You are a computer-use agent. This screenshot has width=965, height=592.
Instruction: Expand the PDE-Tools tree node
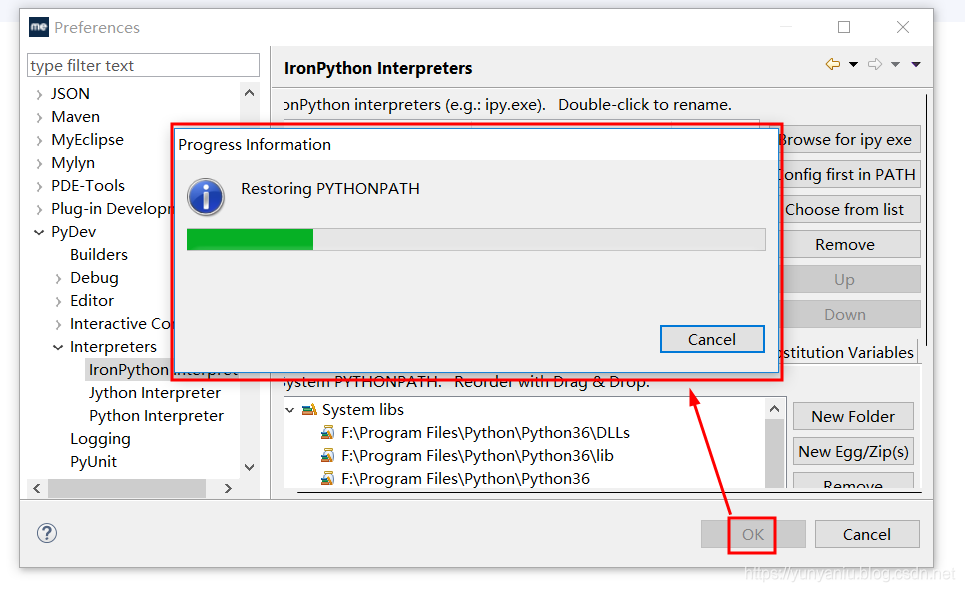point(39,186)
